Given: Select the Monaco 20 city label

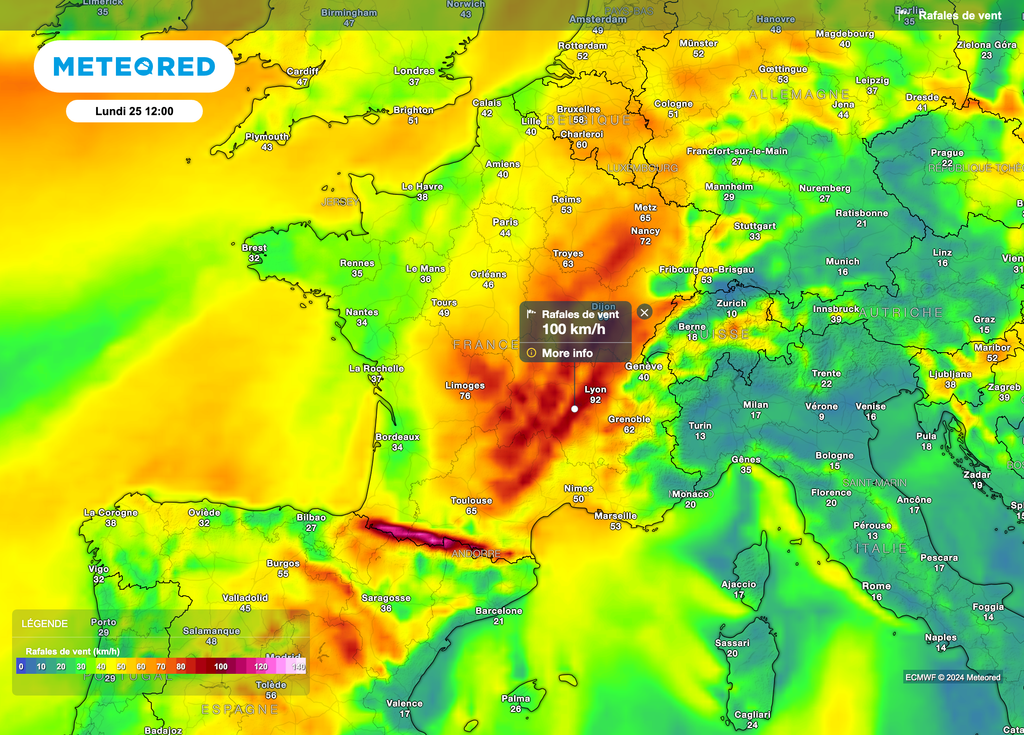Looking at the screenshot, I should [x=690, y=499].
